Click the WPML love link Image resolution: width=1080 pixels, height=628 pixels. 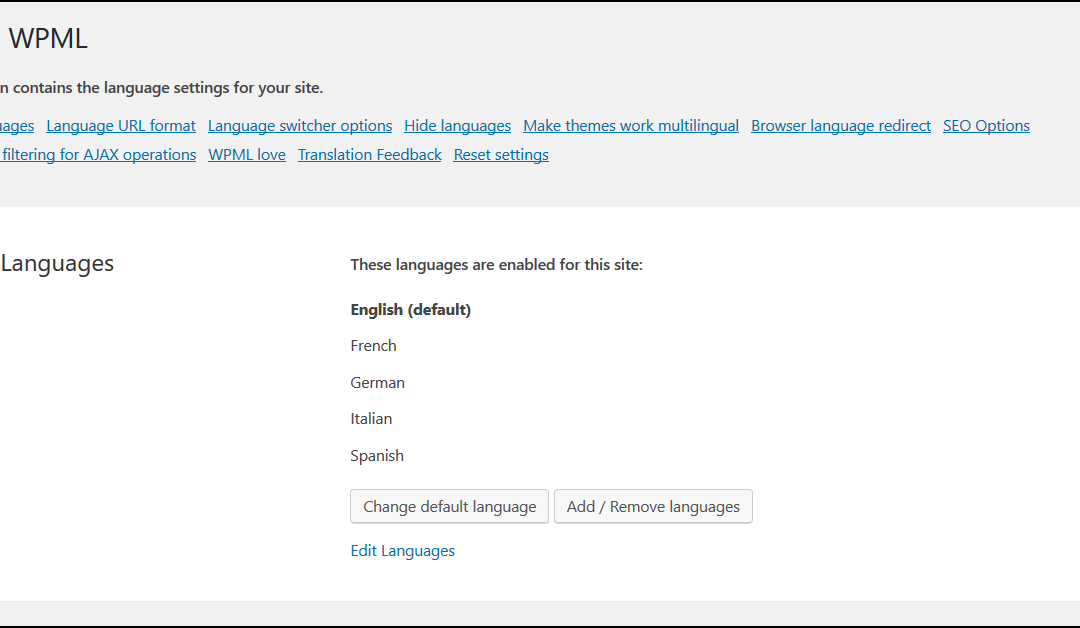247,155
